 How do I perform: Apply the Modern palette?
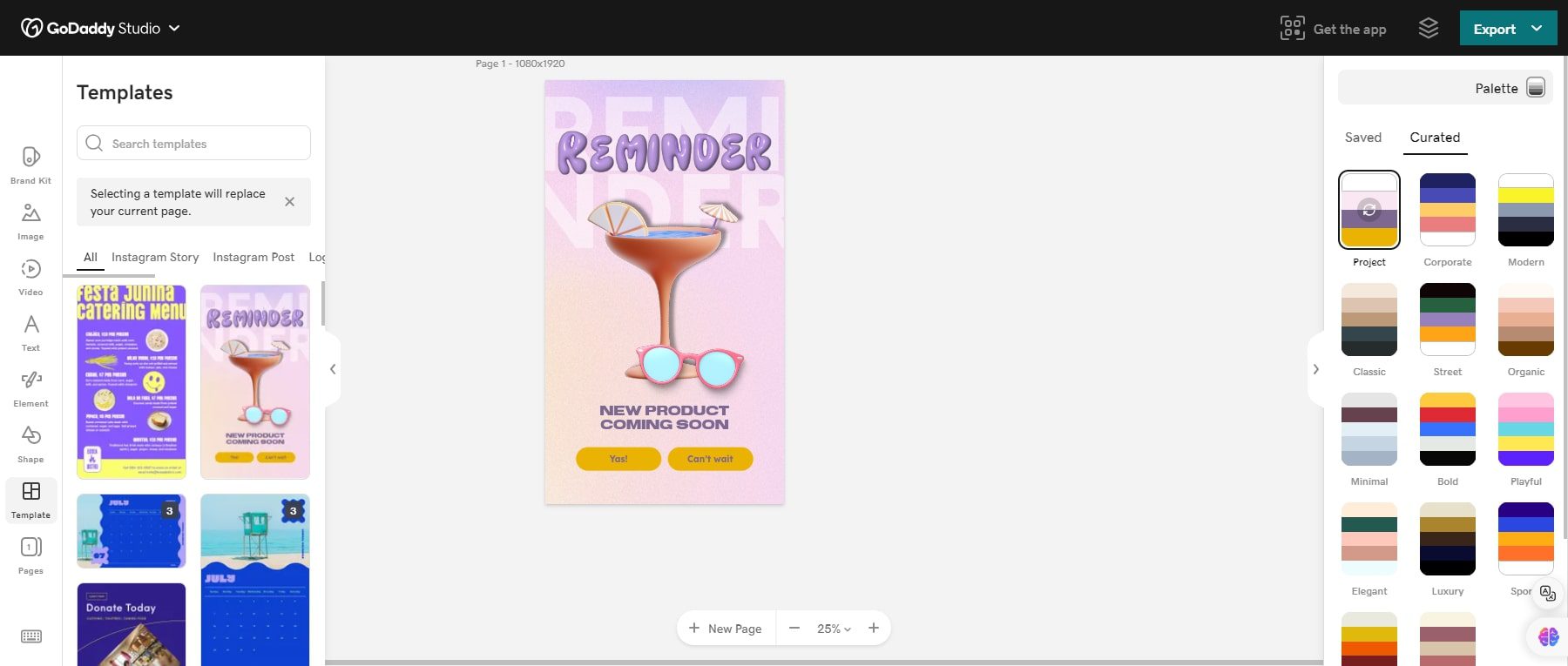coord(1525,210)
